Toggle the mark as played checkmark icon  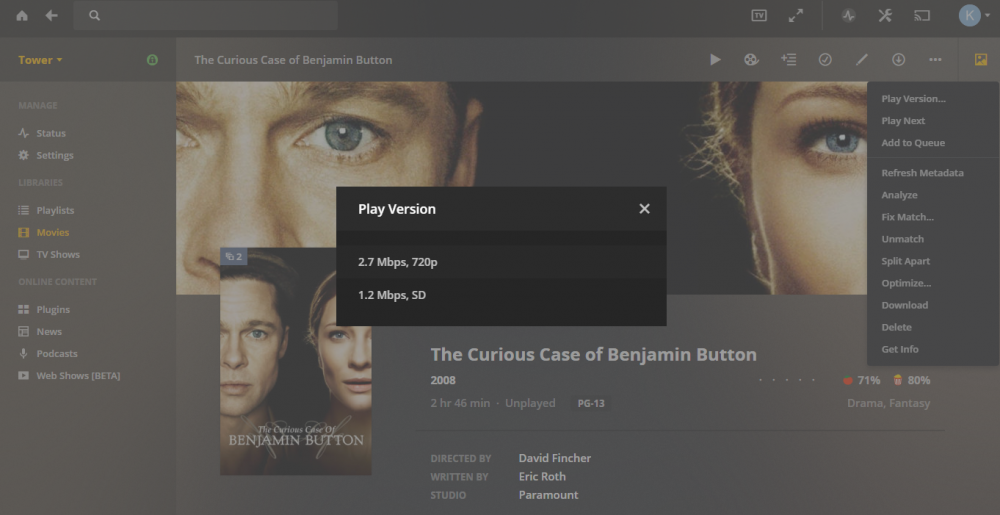coord(825,59)
